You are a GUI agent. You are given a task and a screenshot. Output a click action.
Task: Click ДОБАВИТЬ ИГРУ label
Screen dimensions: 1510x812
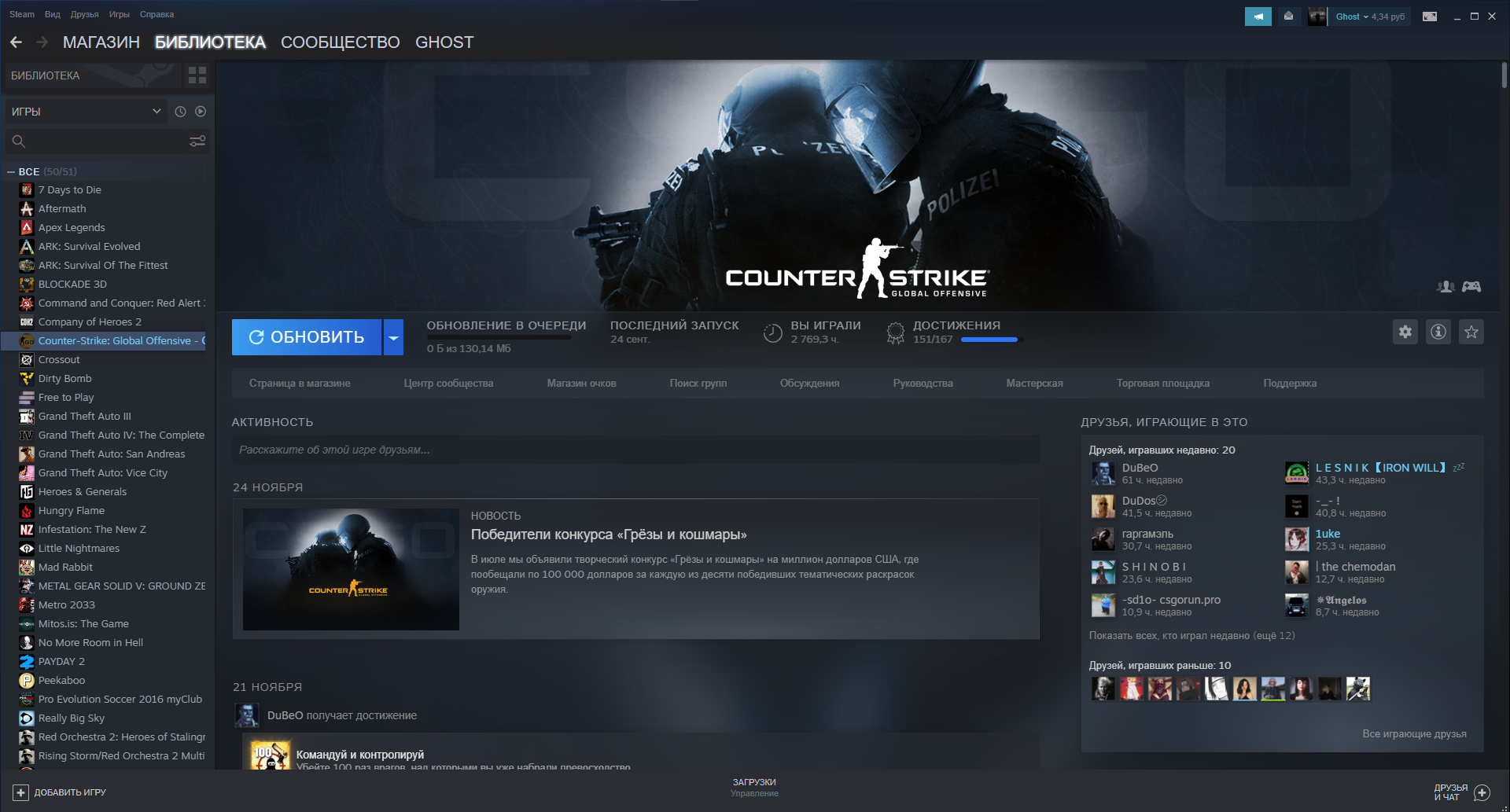[x=70, y=792]
